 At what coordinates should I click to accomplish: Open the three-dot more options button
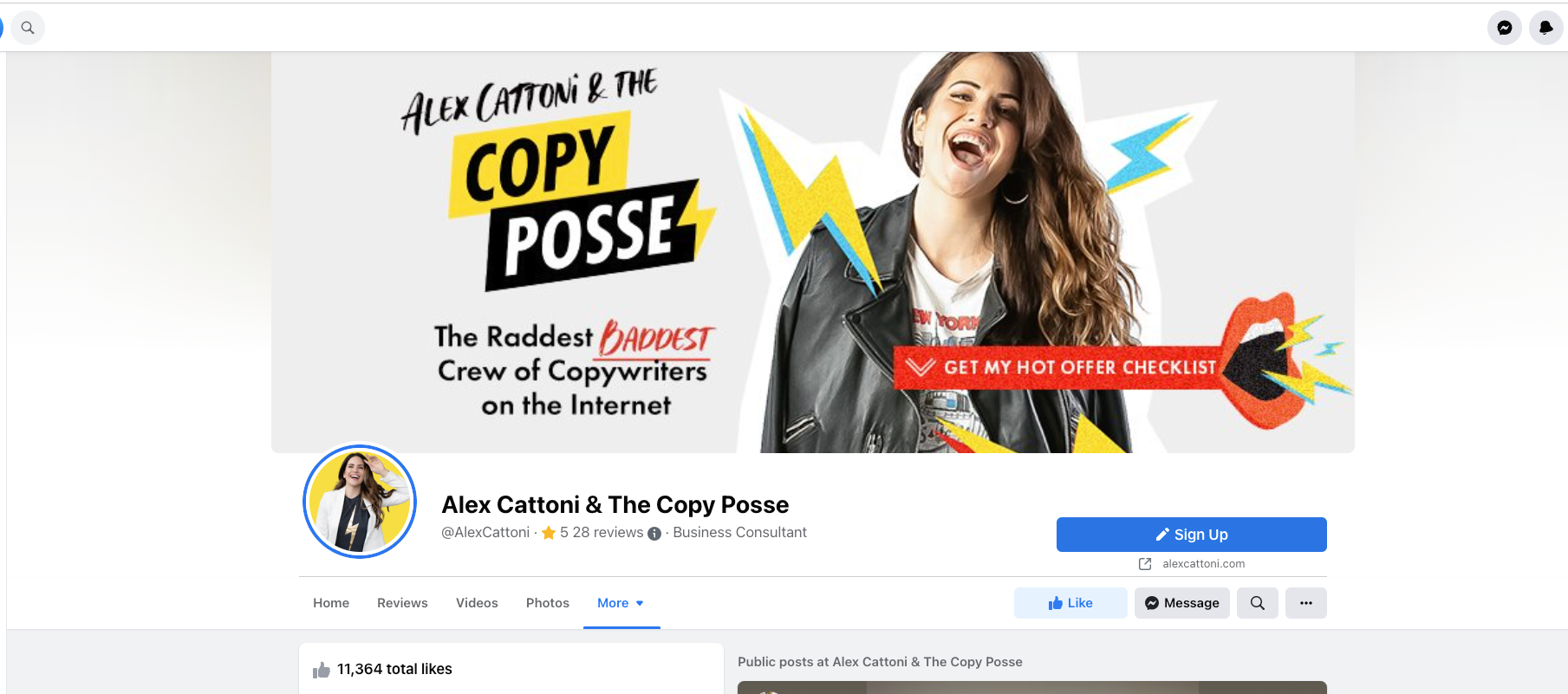pyautogui.click(x=1306, y=603)
